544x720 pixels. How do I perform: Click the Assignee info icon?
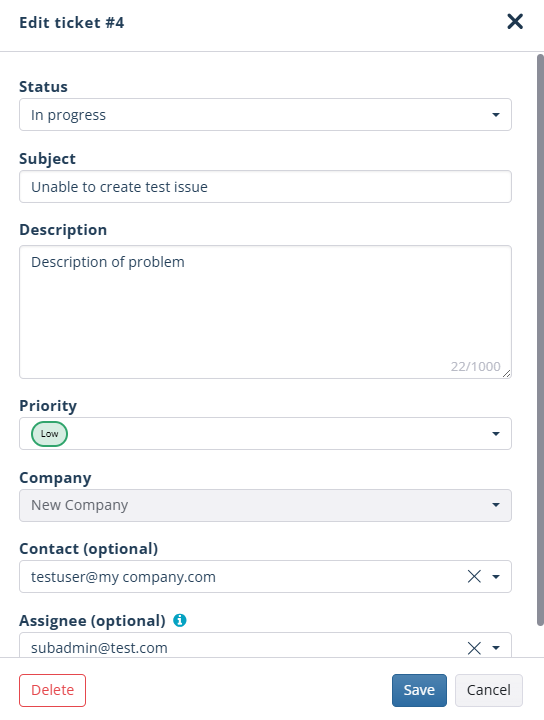[x=179, y=620]
